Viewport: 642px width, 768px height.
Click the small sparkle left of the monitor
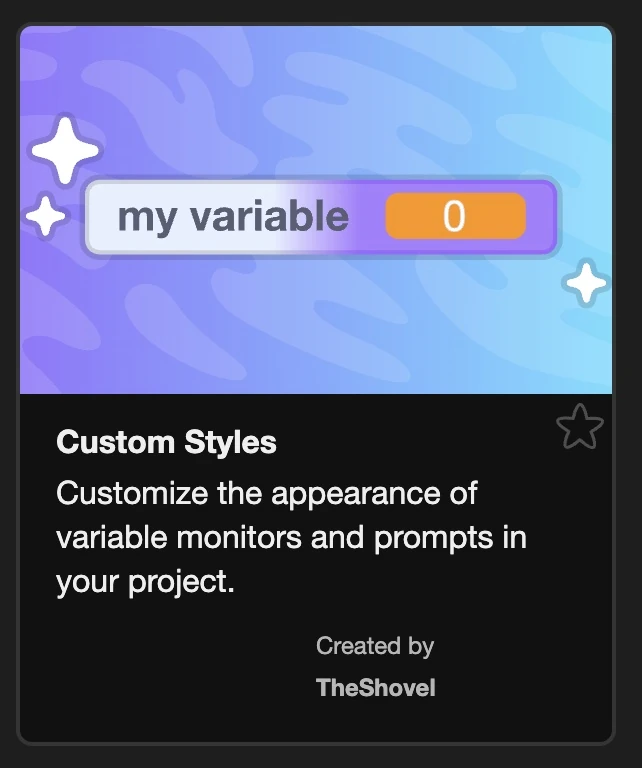click(45, 216)
